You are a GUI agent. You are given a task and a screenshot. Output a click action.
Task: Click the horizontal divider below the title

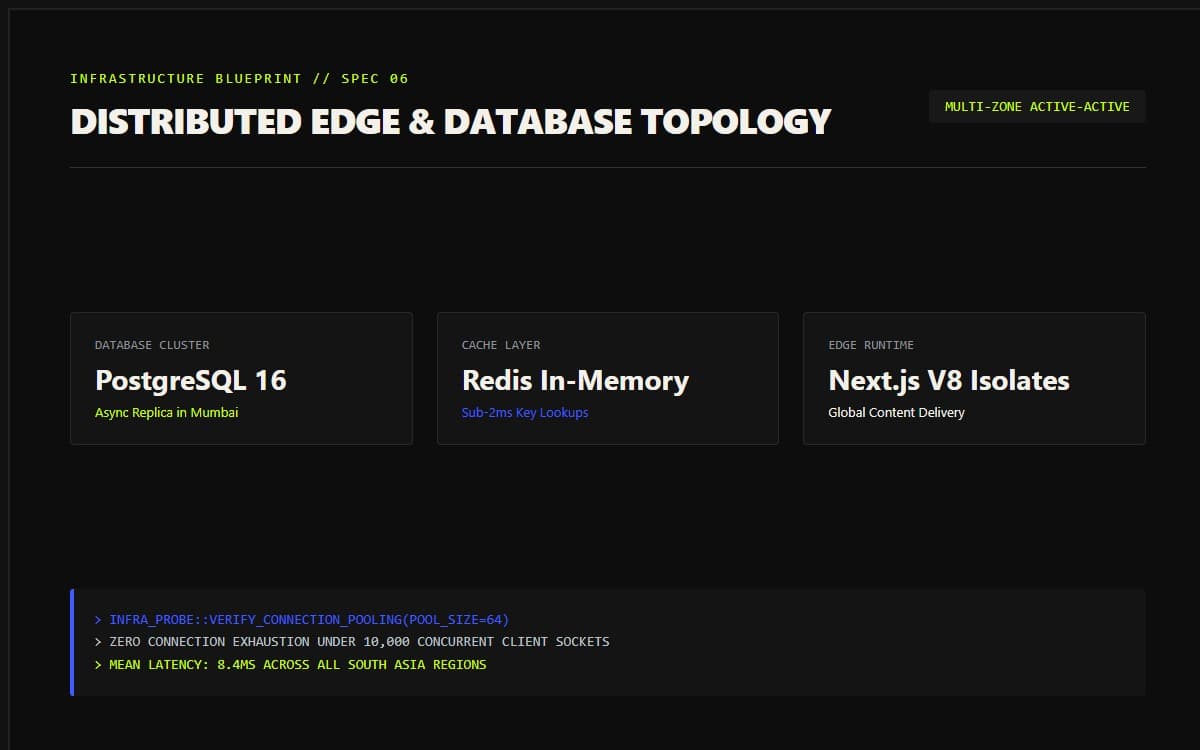tap(608, 167)
